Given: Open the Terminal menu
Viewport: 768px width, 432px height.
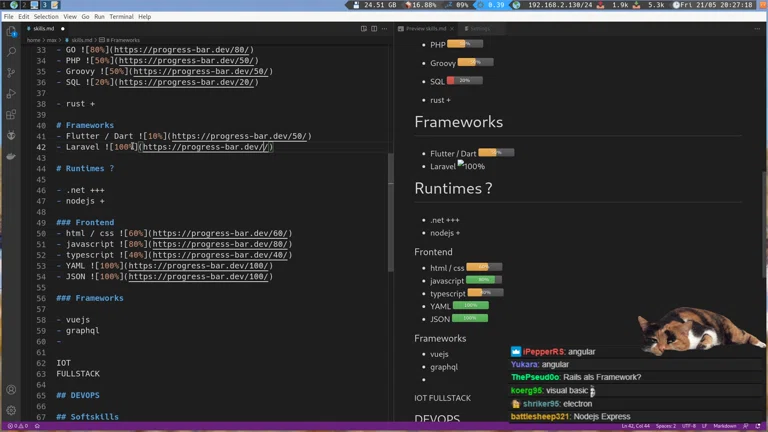Looking at the screenshot, I should (x=121, y=17).
